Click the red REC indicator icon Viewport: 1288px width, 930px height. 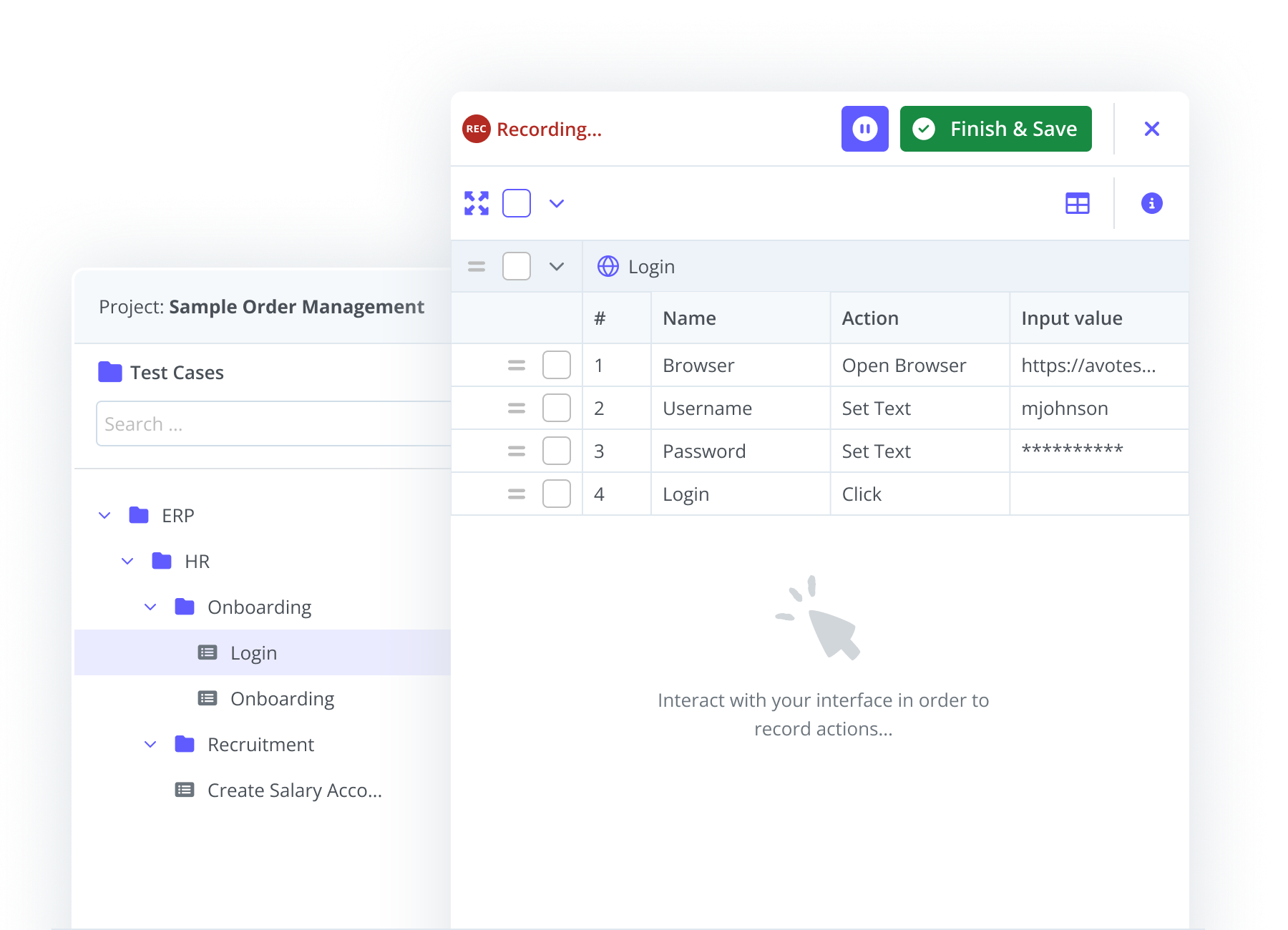click(x=476, y=129)
